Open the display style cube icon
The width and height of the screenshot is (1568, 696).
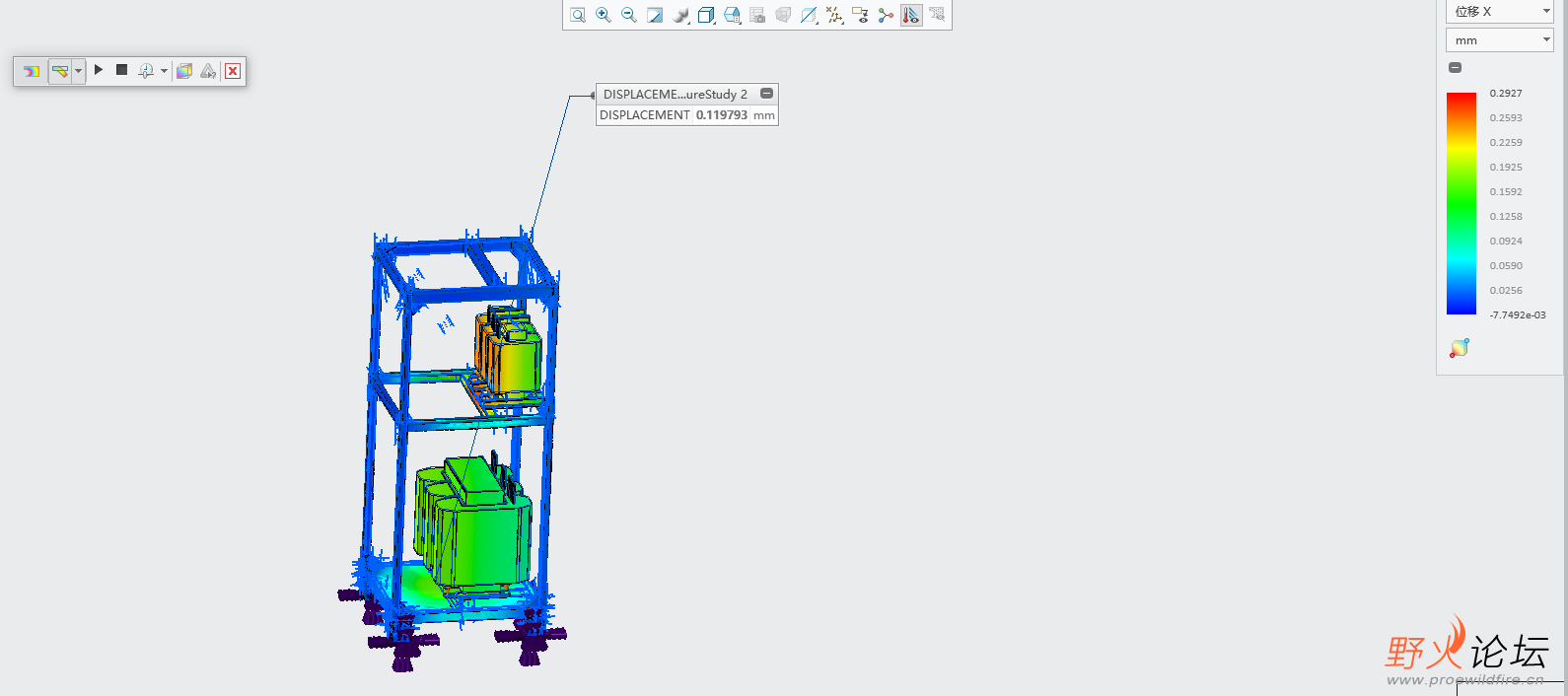(x=706, y=15)
